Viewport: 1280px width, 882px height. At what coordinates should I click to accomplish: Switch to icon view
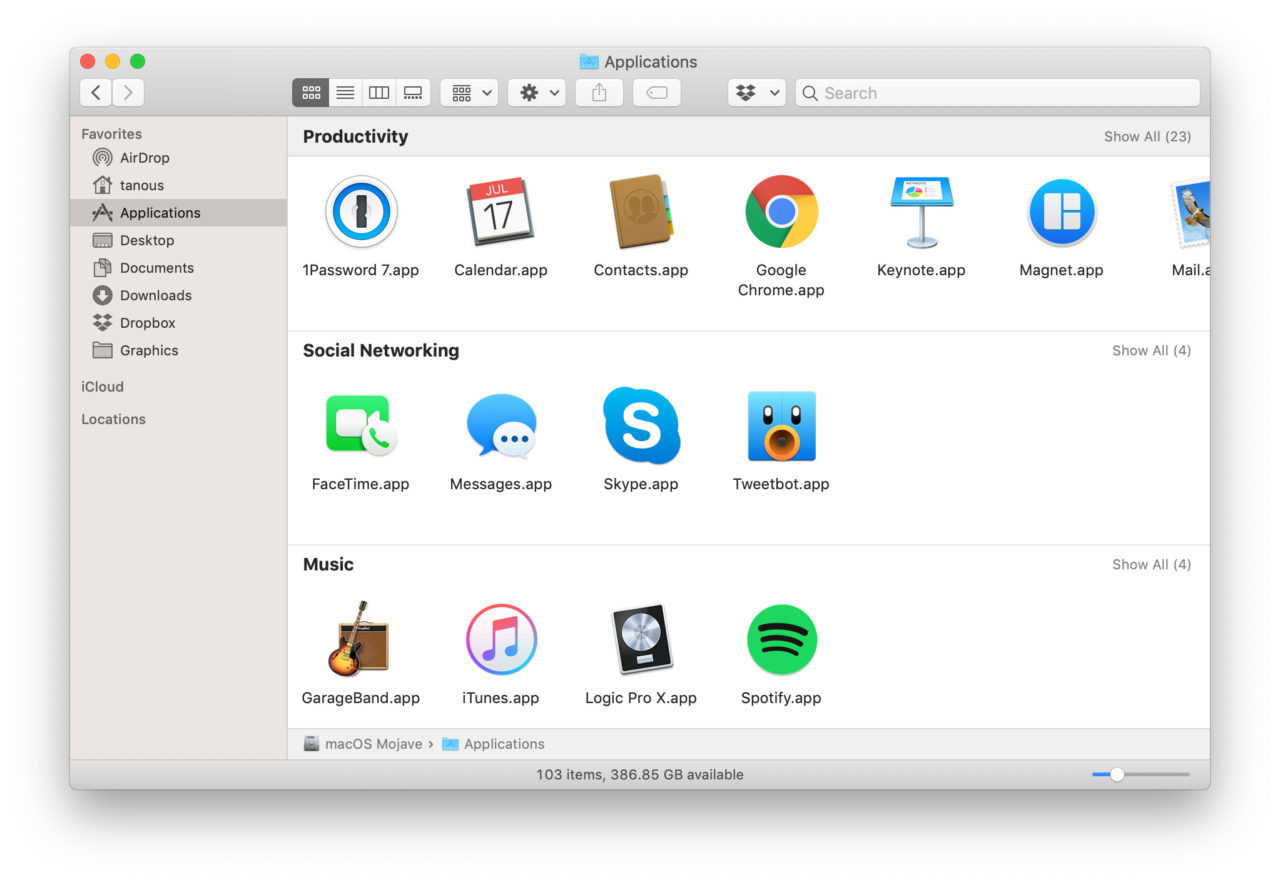pos(310,93)
